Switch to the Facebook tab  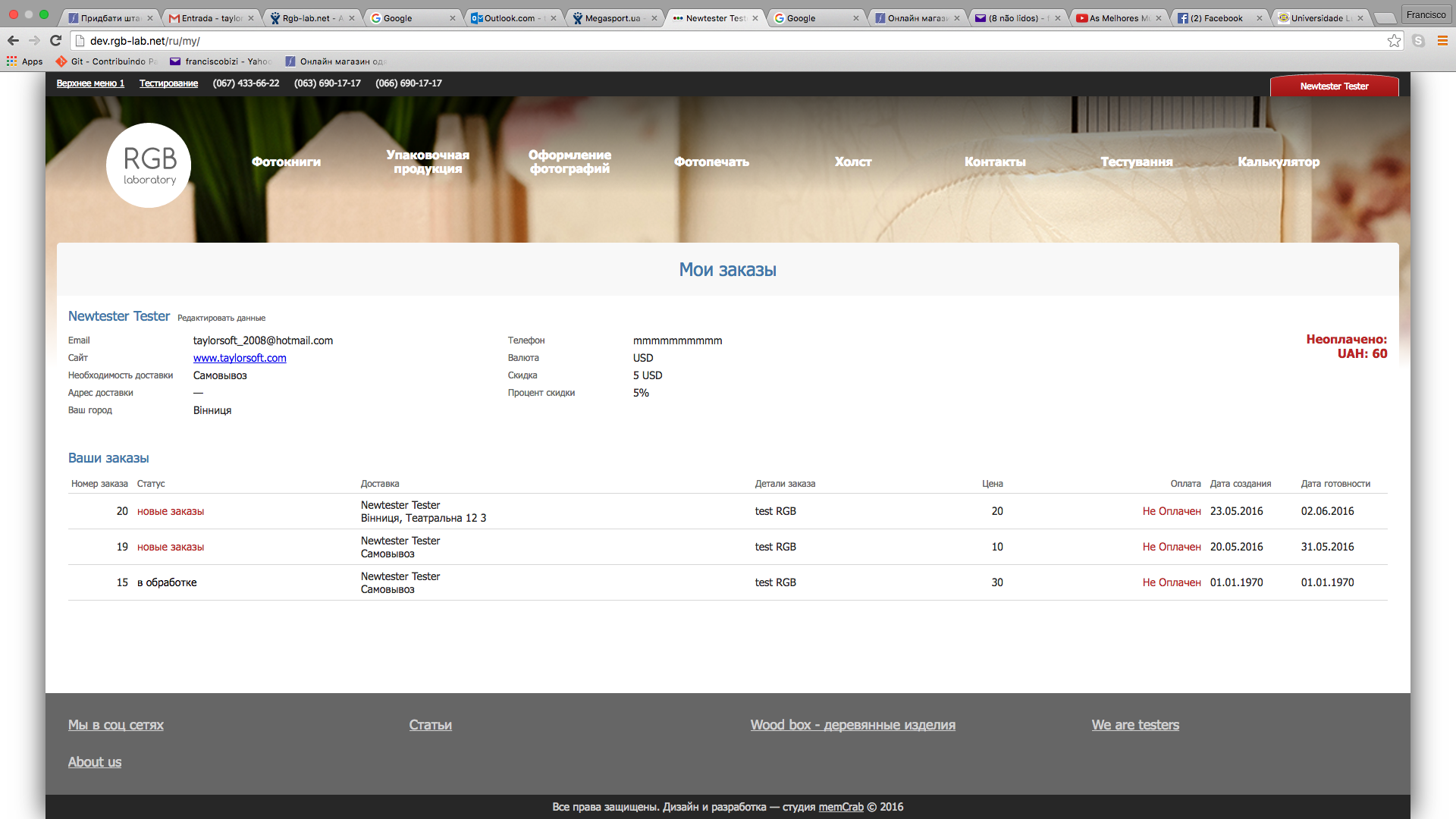point(1216,17)
